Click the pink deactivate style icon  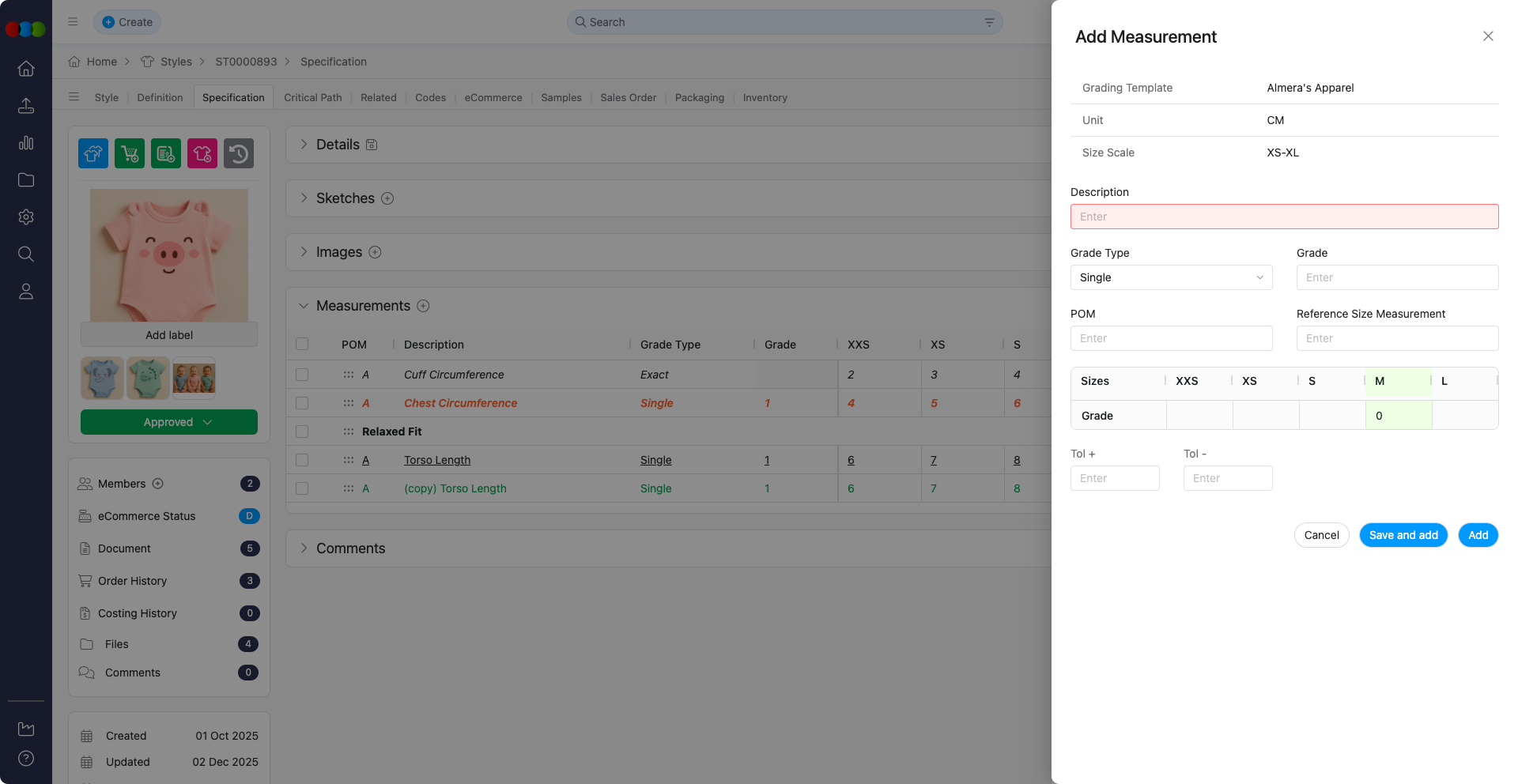(x=202, y=153)
